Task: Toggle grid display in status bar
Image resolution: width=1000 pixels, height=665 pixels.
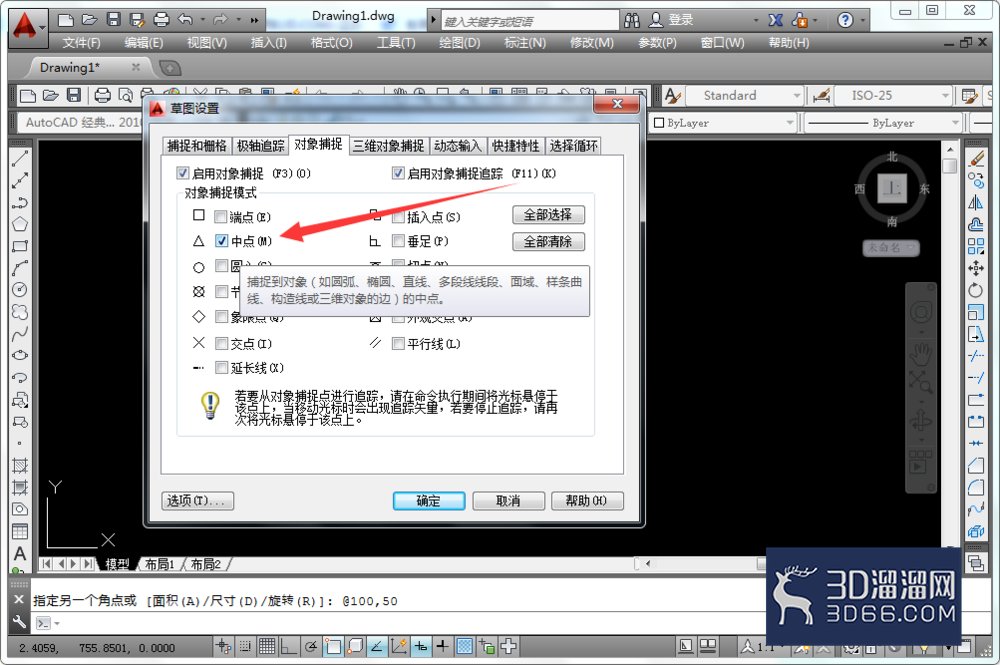Action: tap(267, 647)
